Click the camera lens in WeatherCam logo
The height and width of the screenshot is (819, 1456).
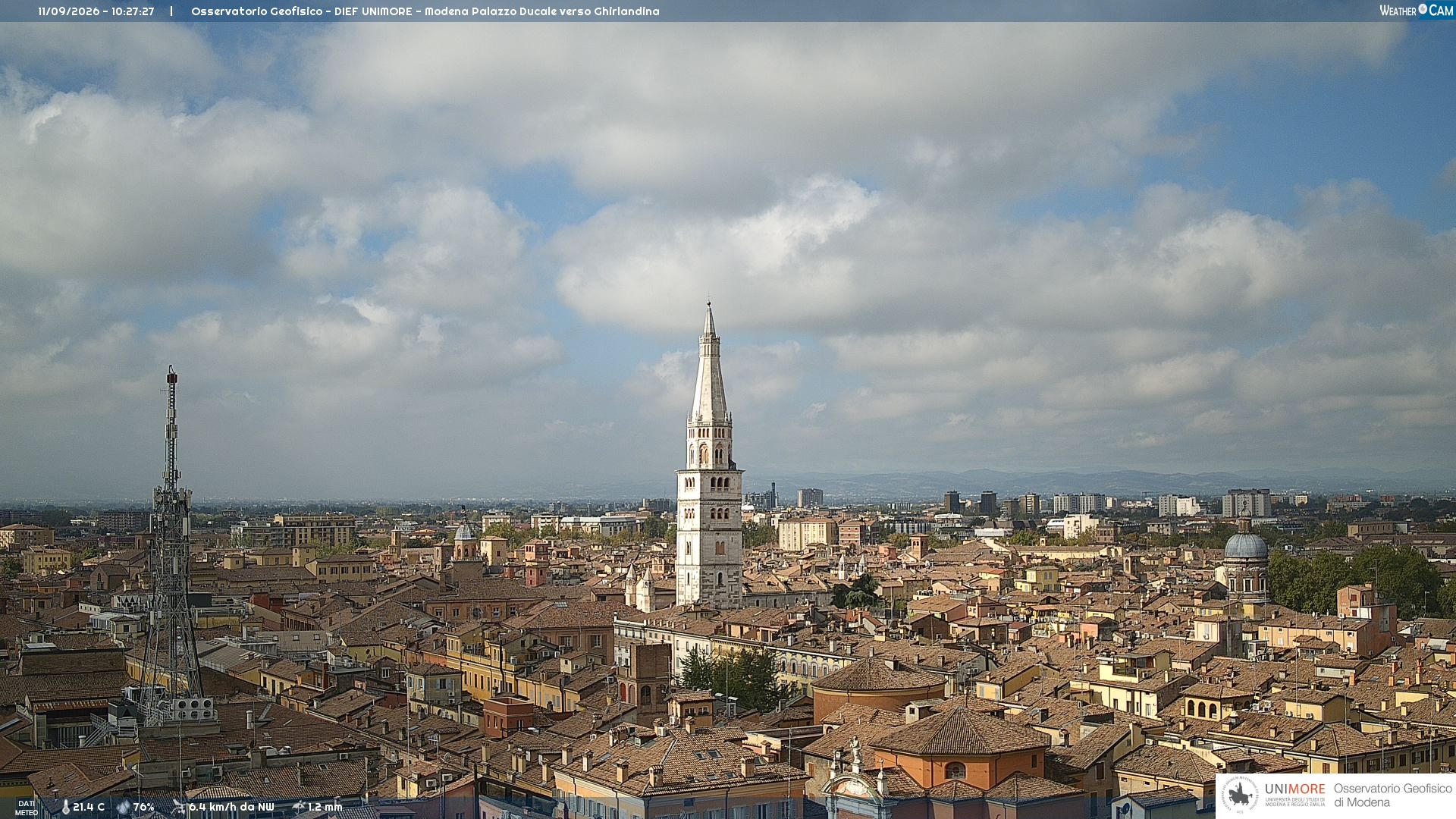[1423, 10]
